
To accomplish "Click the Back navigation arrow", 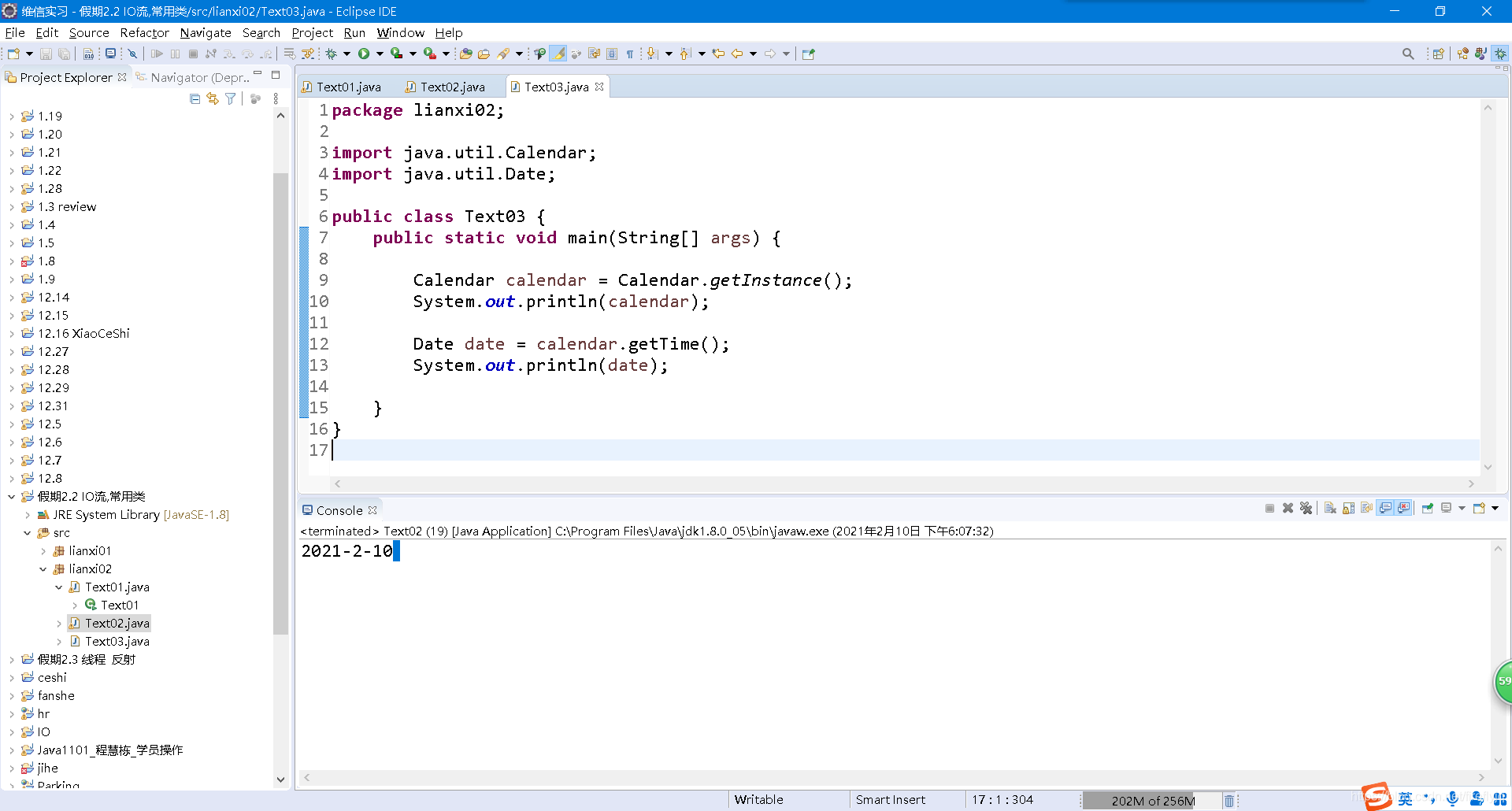I will pos(737,54).
